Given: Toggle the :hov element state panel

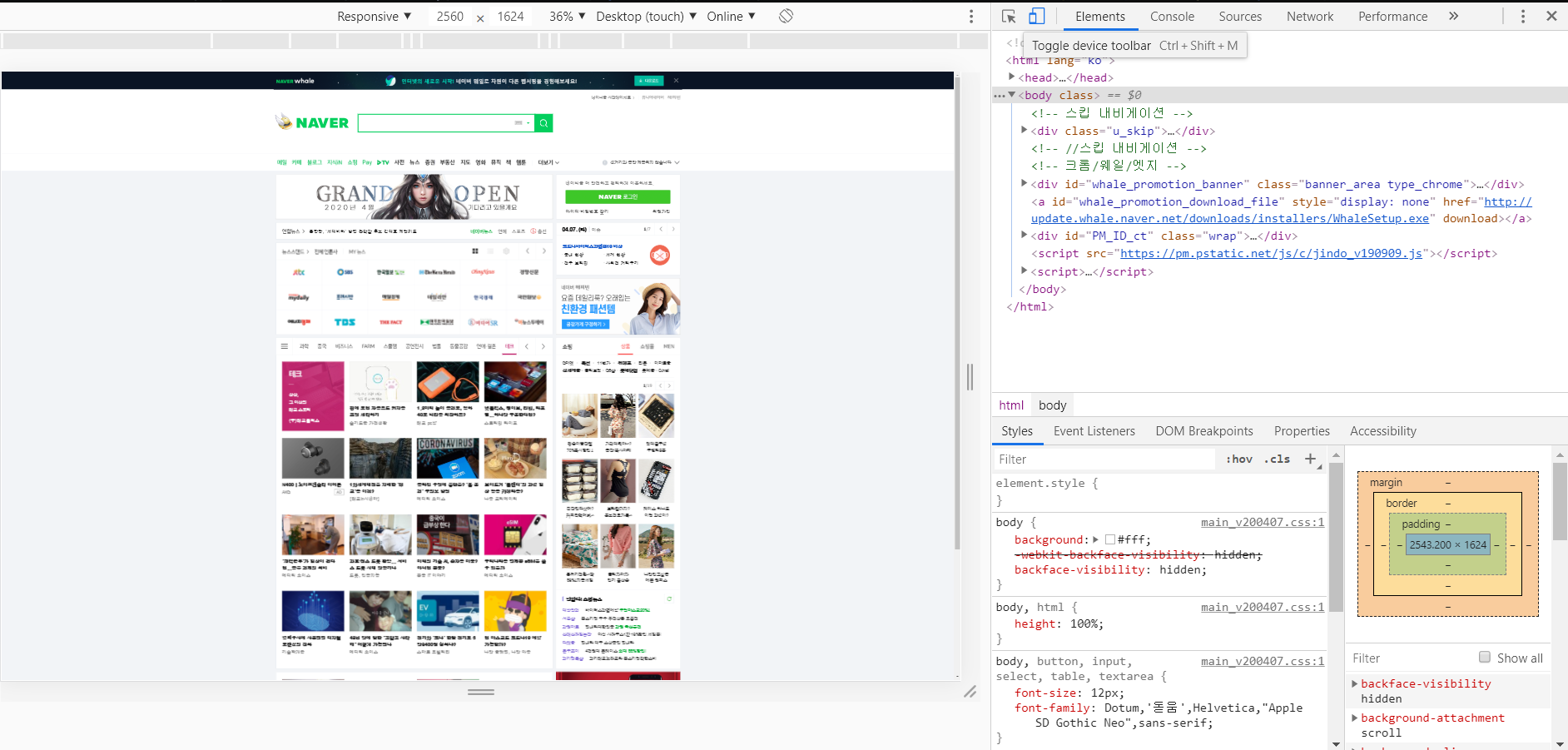Looking at the screenshot, I should click(x=1239, y=459).
